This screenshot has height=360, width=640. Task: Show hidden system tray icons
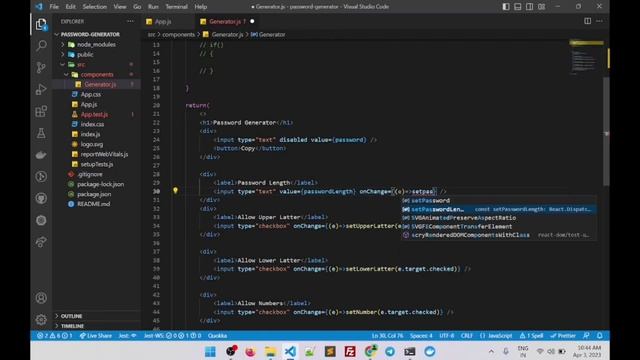pos(491,351)
